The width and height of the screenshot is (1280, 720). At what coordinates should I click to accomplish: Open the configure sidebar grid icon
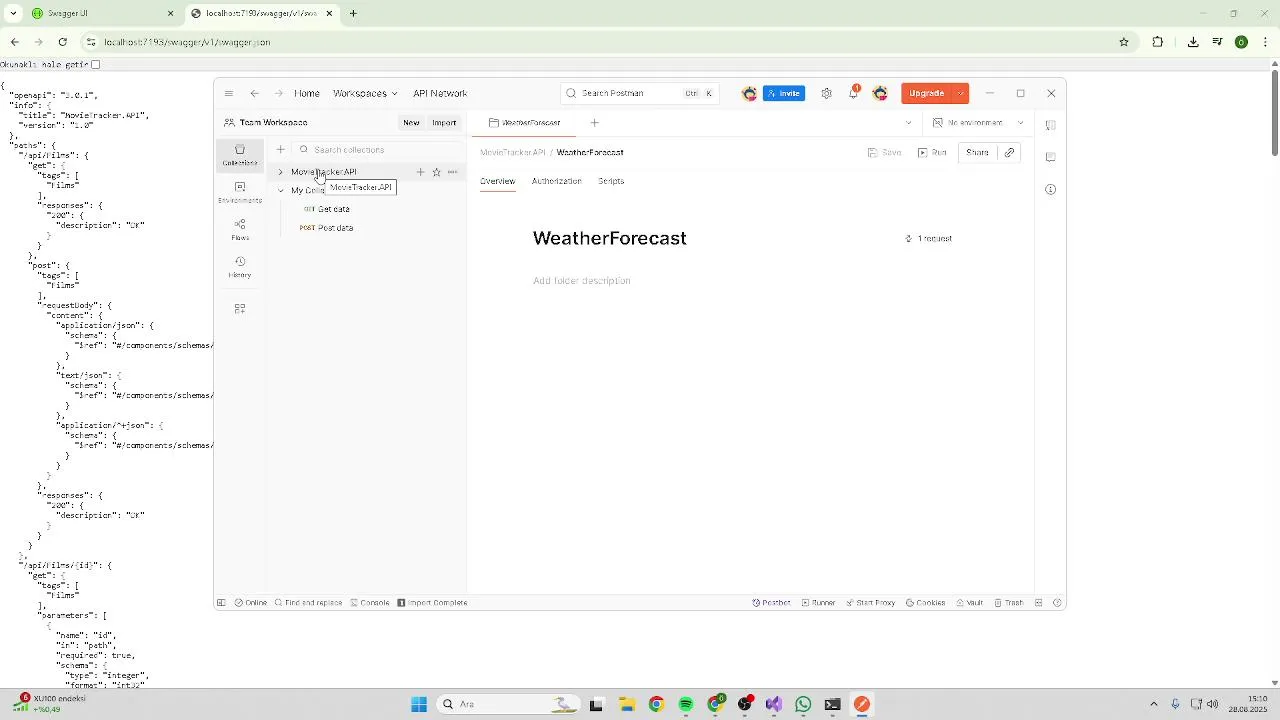click(x=239, y=309)
